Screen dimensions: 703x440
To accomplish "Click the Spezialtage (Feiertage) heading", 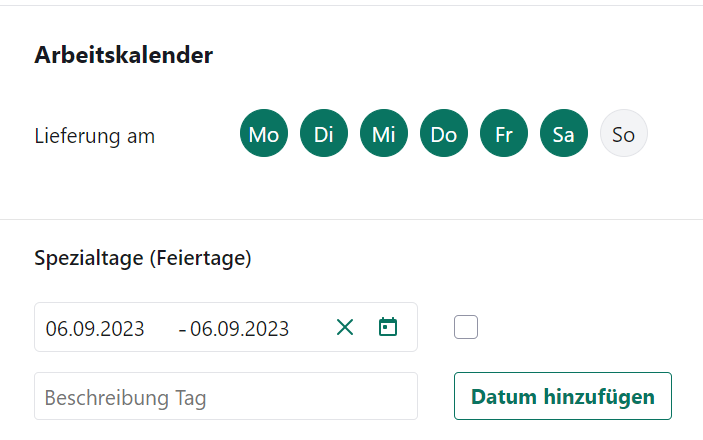I will coord(143,259).
